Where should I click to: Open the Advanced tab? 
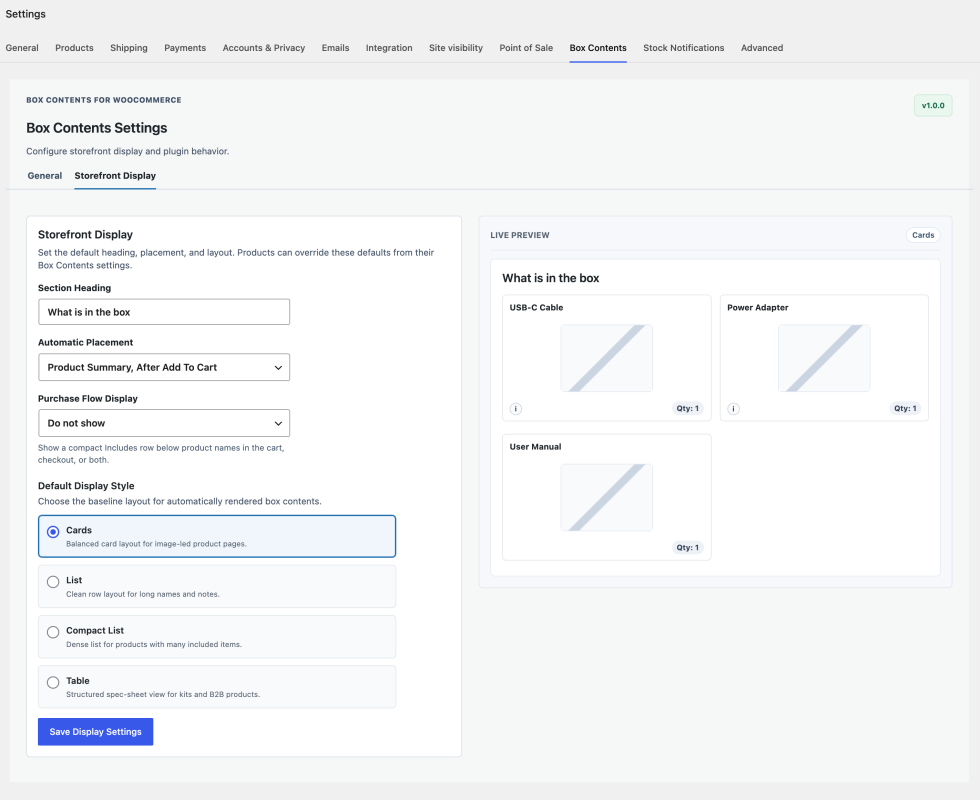click(x=762, y=48)
